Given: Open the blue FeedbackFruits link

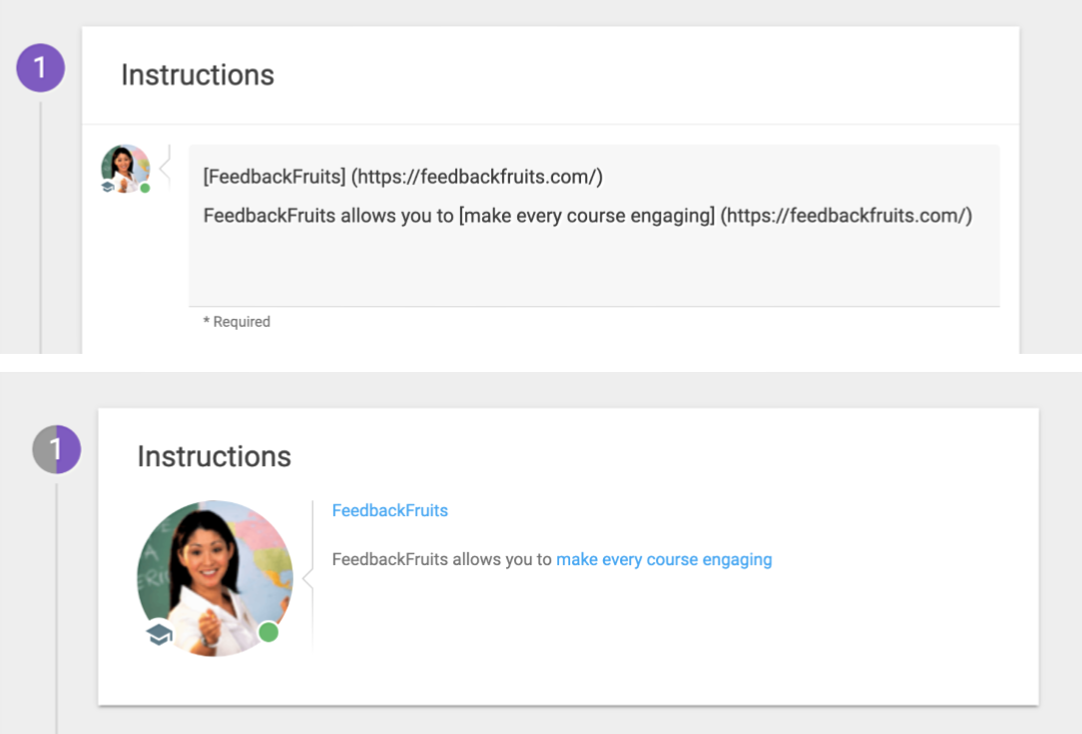Looking at the screenshot, I should (390, 510).
